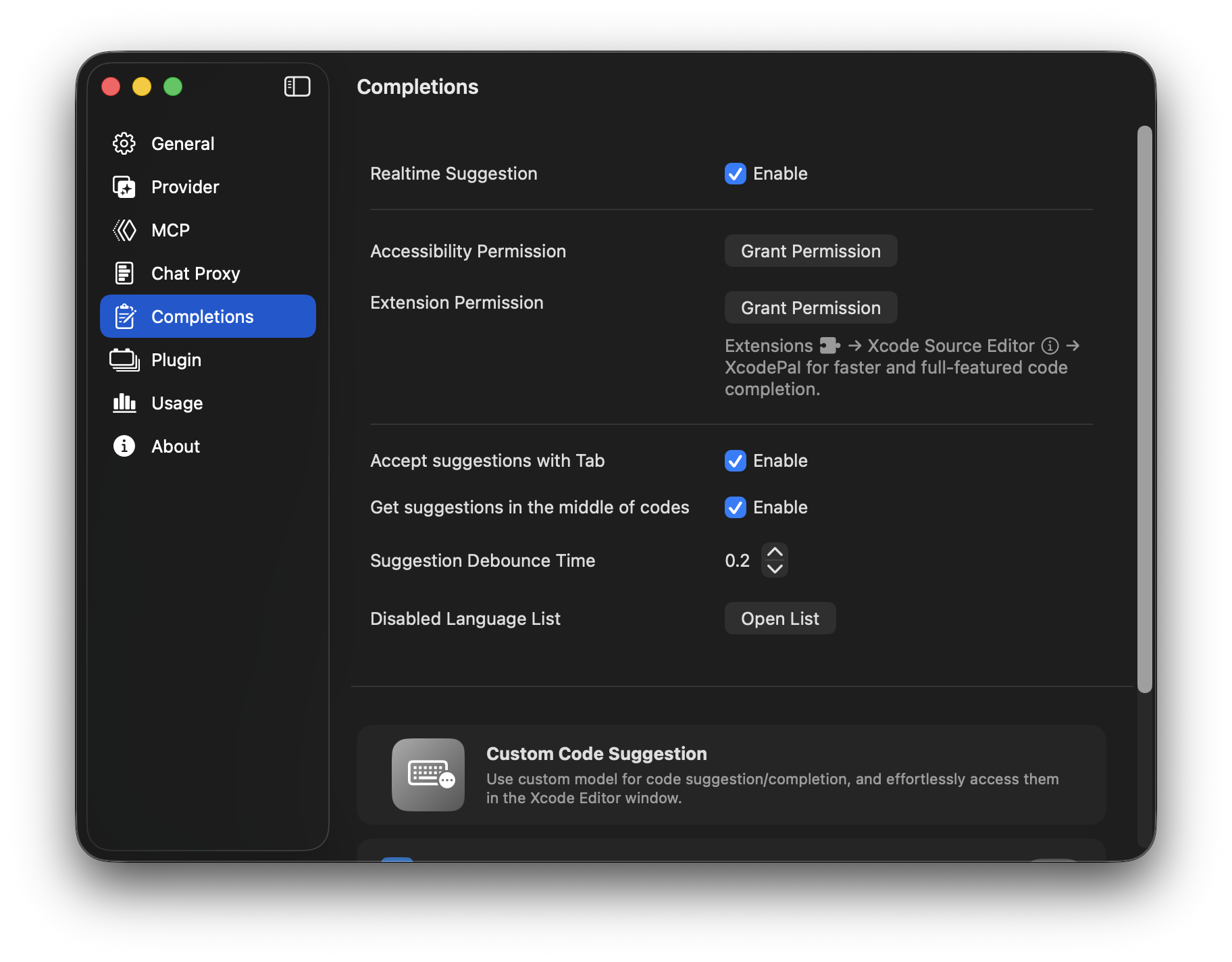Uncheck Accept suggestions with Tab
The image size is (1232, 962).
(x=736, y=461)
